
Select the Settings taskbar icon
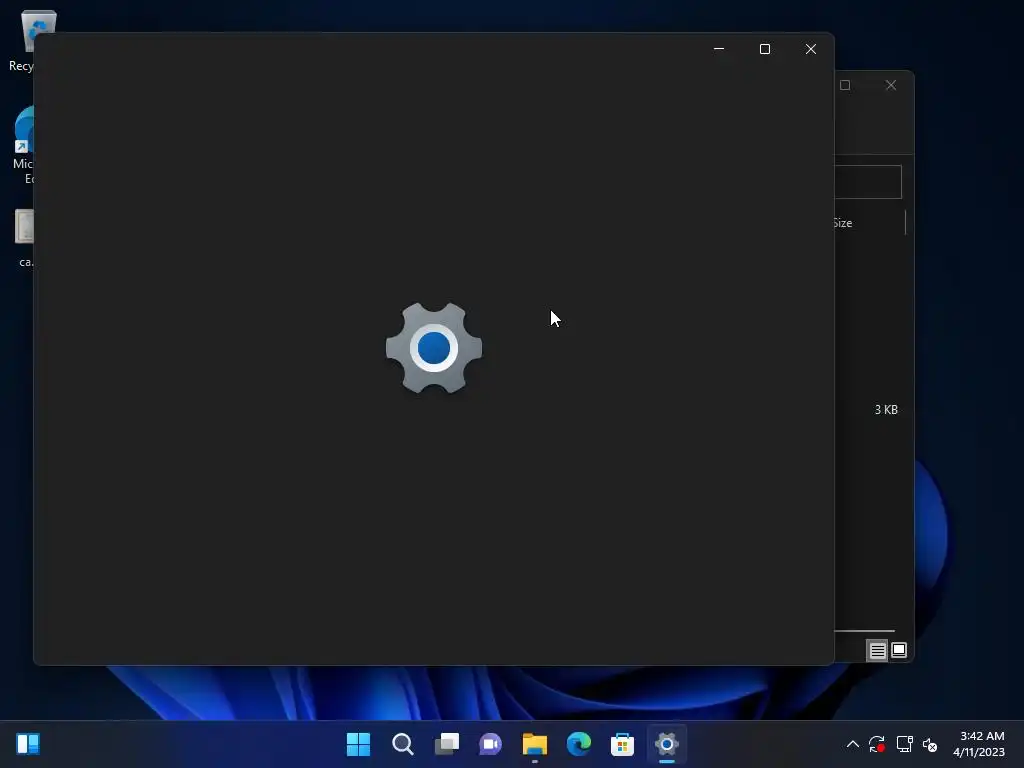tap(667, 744)
